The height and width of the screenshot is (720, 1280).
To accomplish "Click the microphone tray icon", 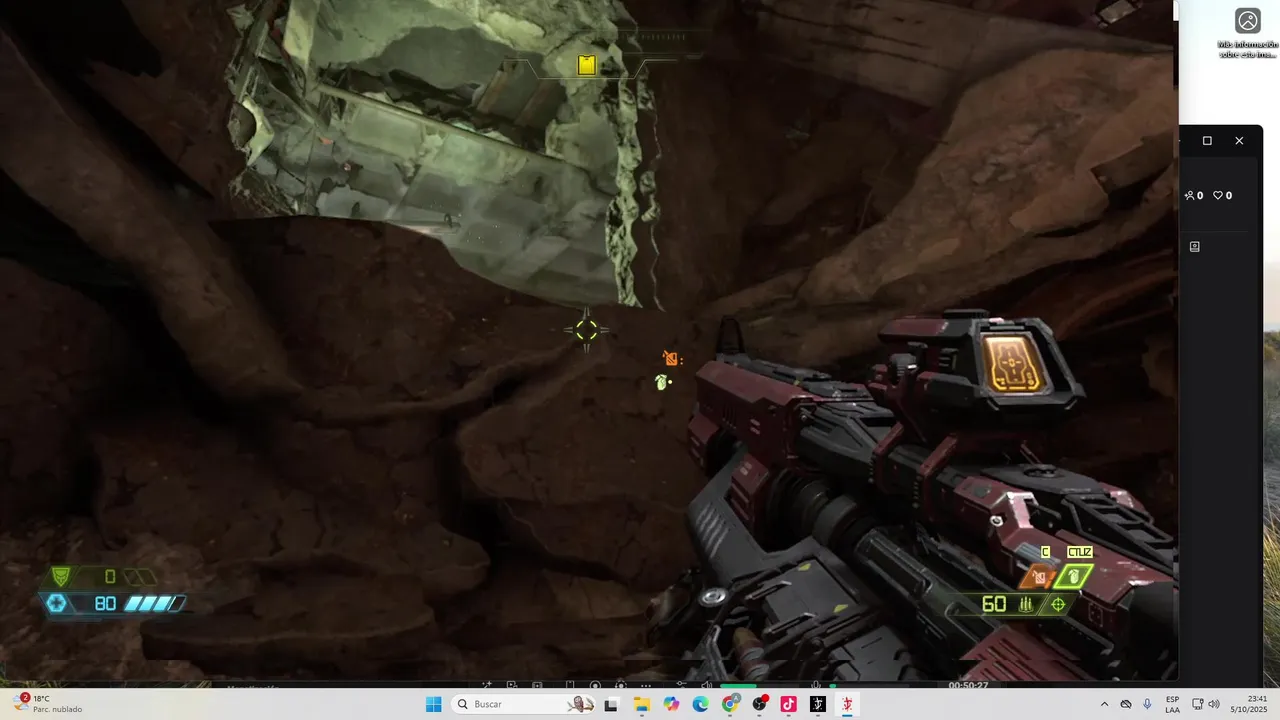I will pyautogui.click(x=1147, y=704).
